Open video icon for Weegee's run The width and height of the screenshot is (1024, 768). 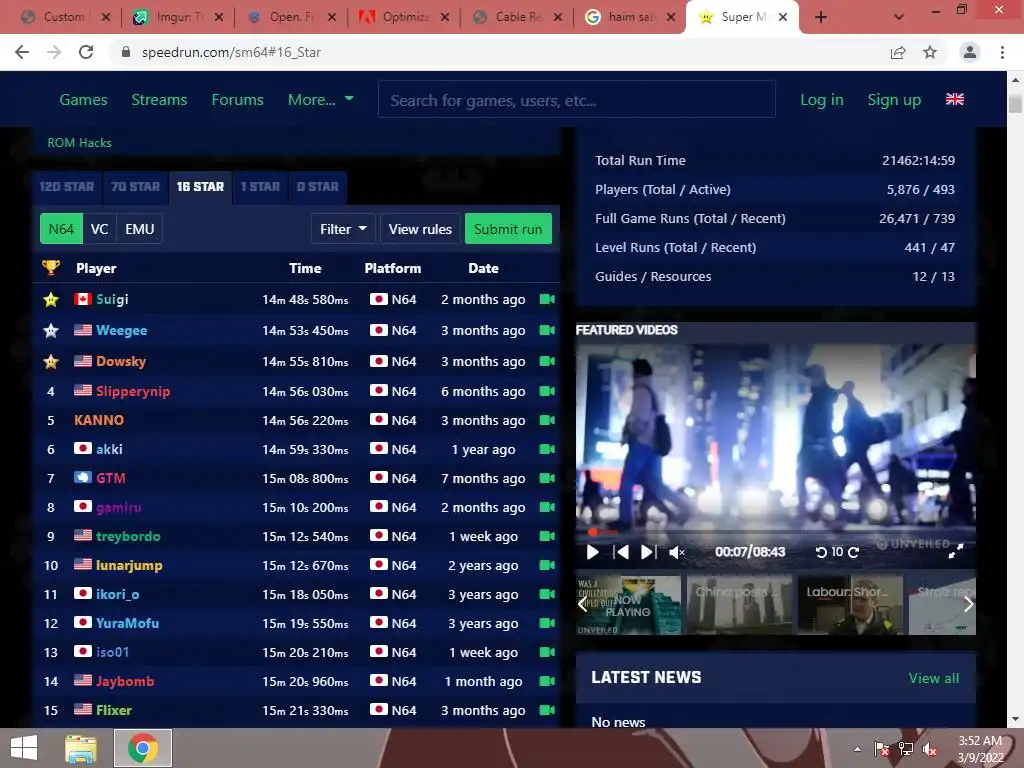[x=547, y=330]
